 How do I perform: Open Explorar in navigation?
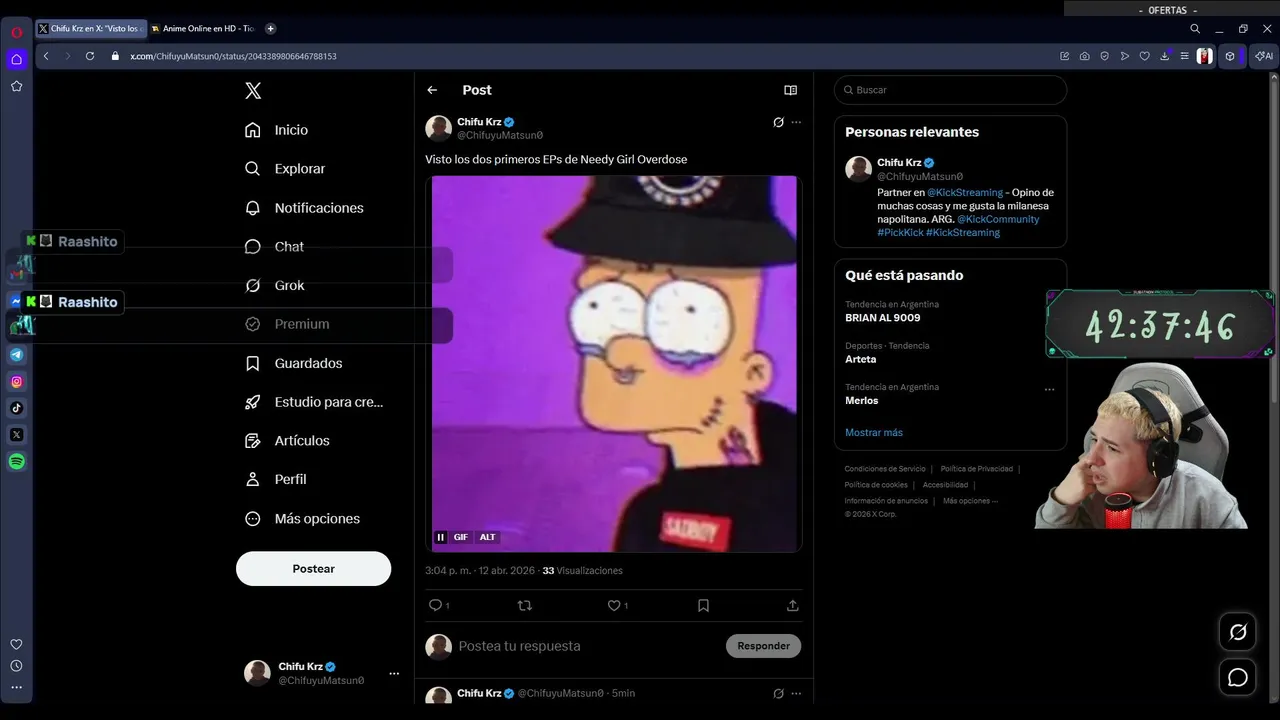[x=286, y=169]
